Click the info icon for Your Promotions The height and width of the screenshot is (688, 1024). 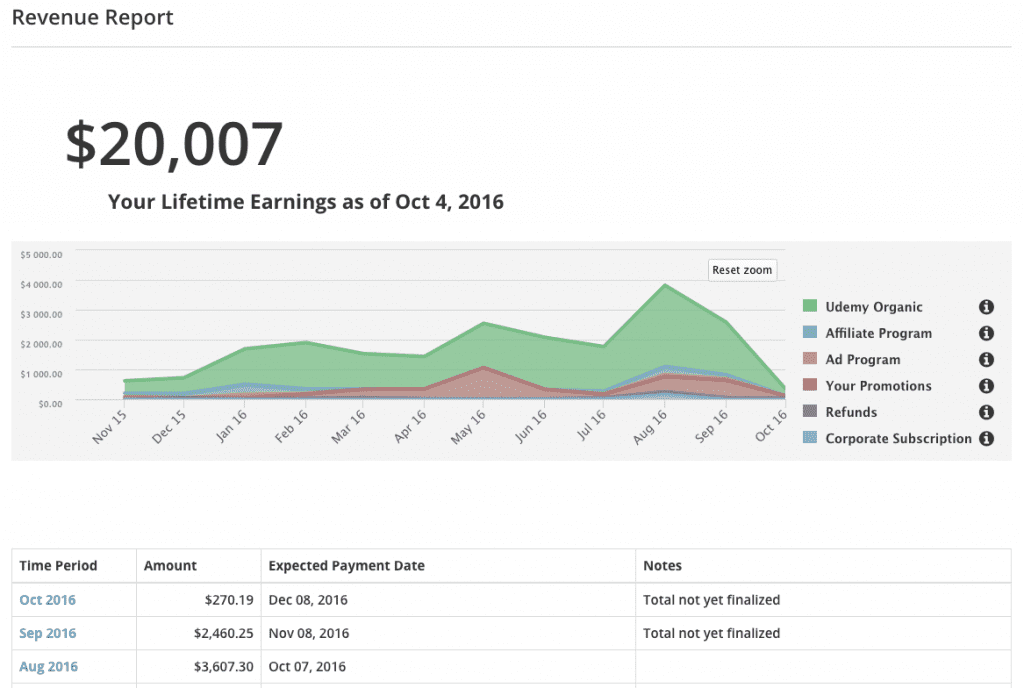(985, 385)
